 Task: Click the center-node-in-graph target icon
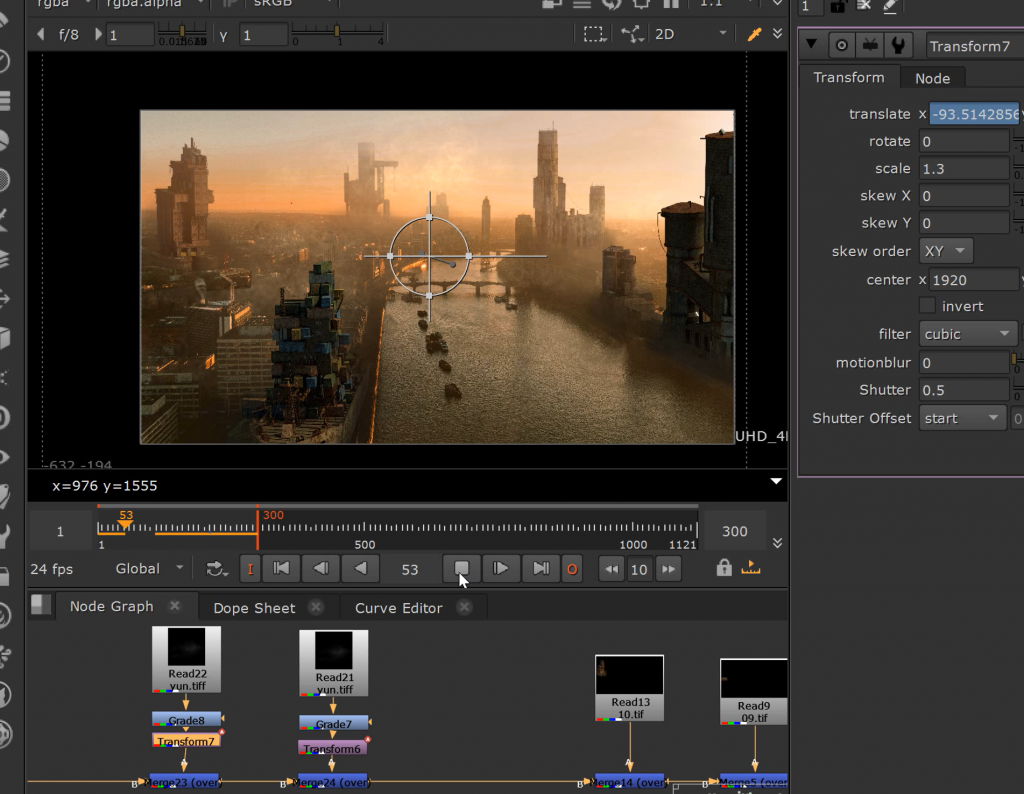842,45
